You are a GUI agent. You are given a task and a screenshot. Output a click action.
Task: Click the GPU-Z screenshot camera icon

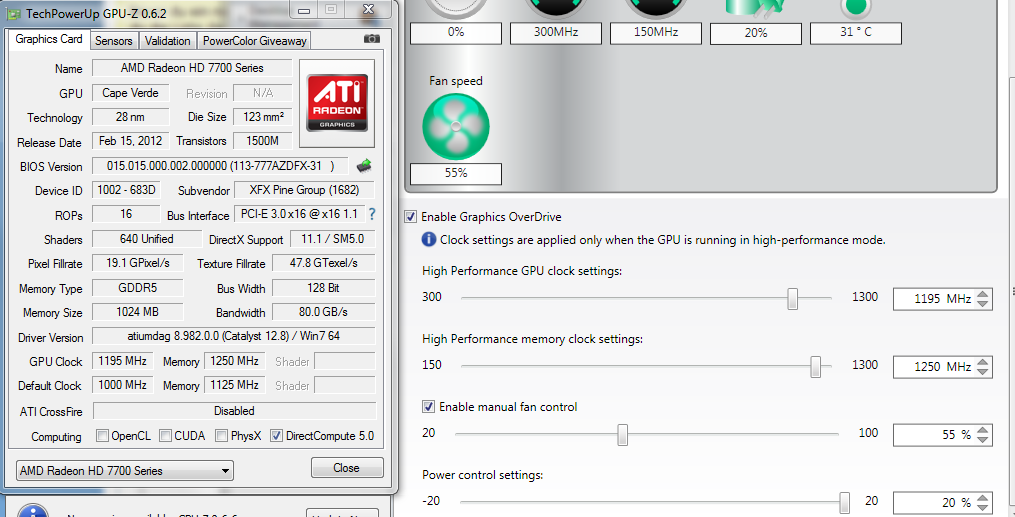point(372,39)
